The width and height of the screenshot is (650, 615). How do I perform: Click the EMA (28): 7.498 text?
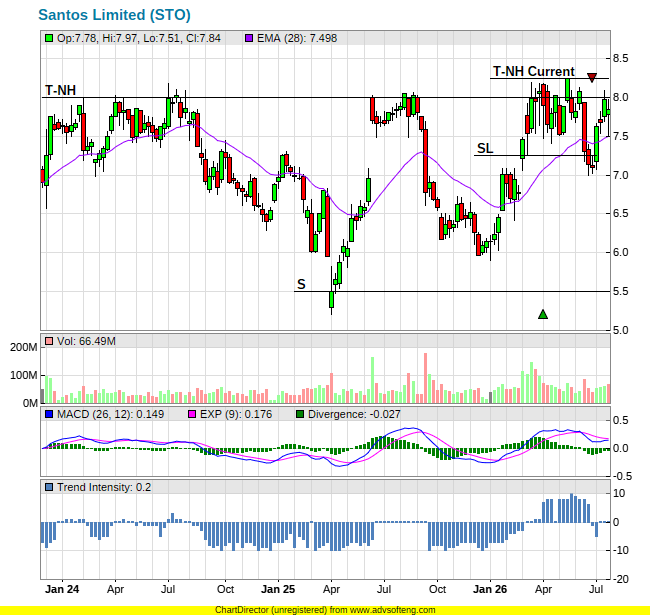[x=297, y=38]
